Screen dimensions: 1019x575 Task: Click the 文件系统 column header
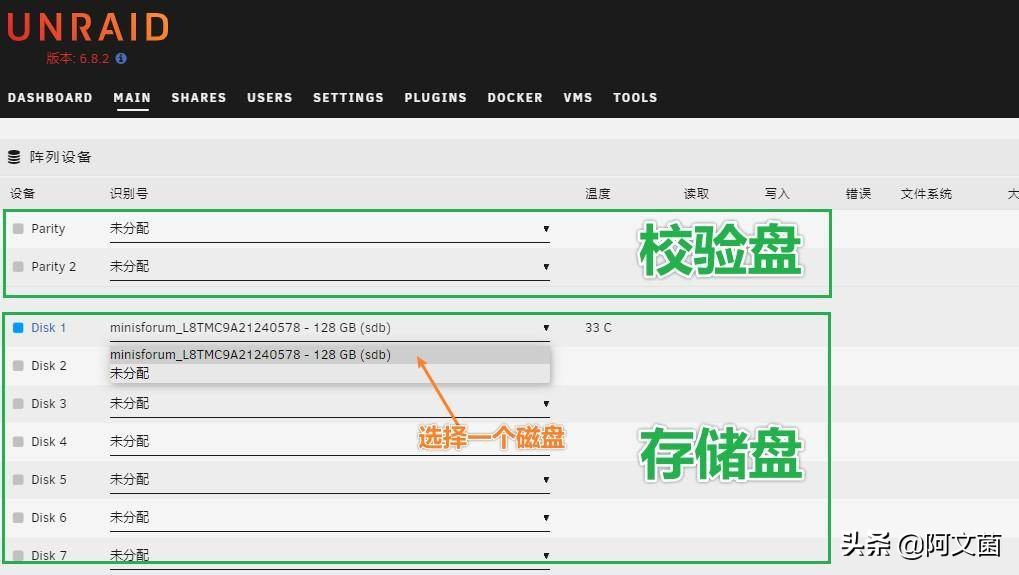click(926, 194)
